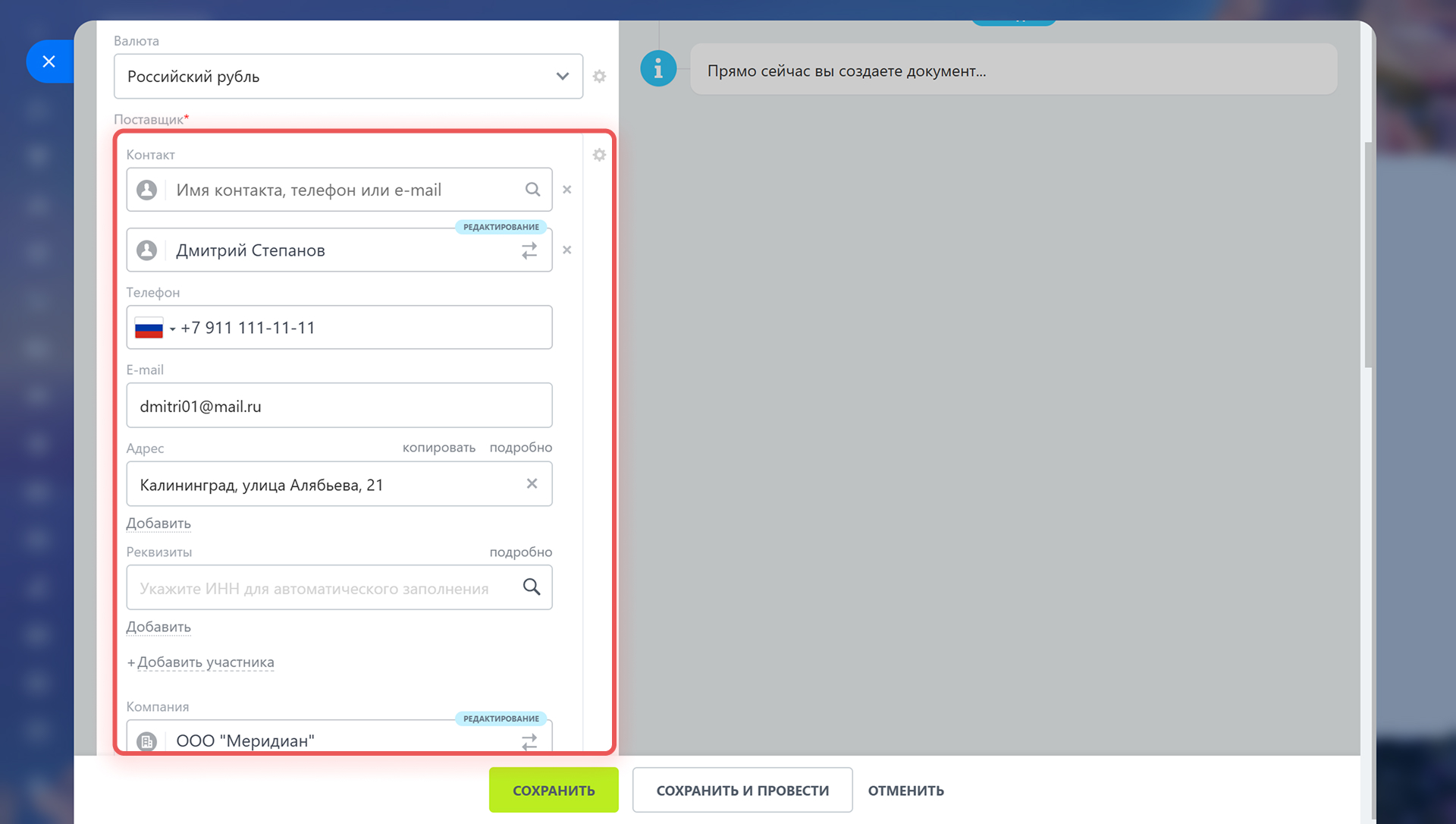Remove the empty contact search row
The height and width of the screenshot is (824, 1456).
click(566, 190)
